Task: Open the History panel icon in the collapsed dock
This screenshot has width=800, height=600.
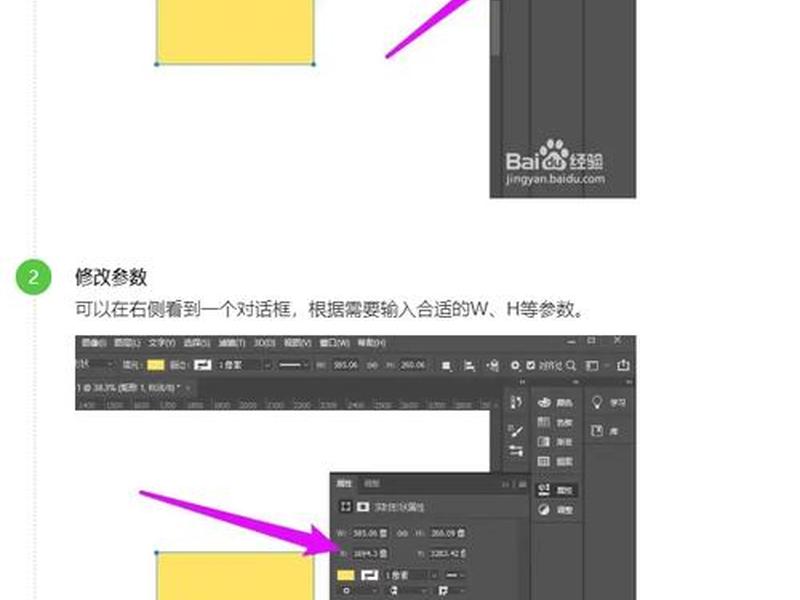Action: [x=516, y=403]
